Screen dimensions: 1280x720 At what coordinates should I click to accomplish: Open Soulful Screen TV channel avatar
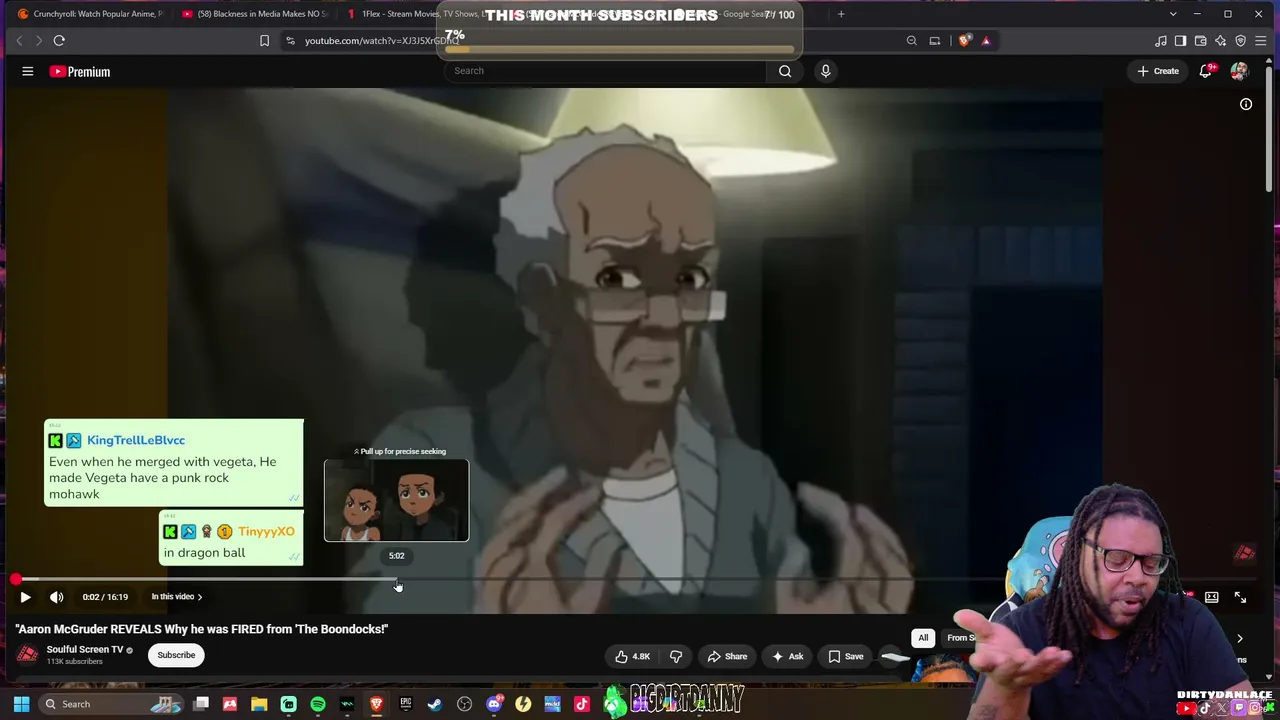click(x=27, y=655)
